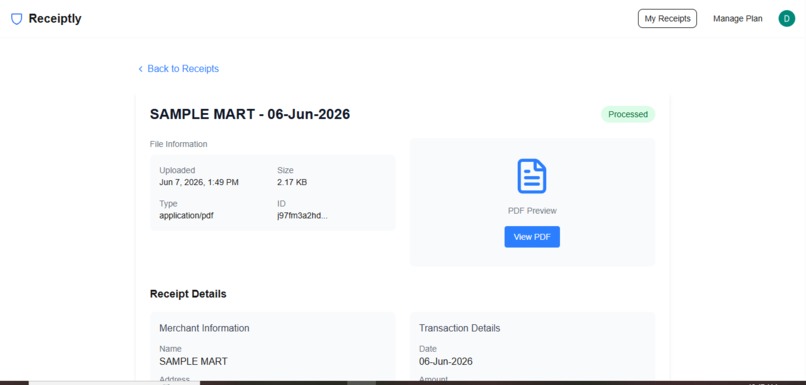The height and width of the screenshot is (385, 806).
Task: Select the SAMPLE MART - 06-Jun-2026 title
Action: click(250, 114)
